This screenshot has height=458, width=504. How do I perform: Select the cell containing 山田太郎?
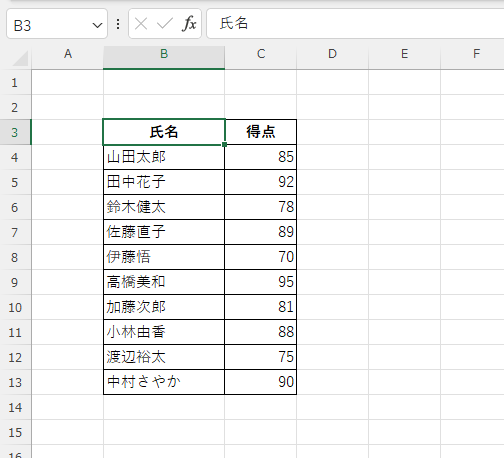164,157
